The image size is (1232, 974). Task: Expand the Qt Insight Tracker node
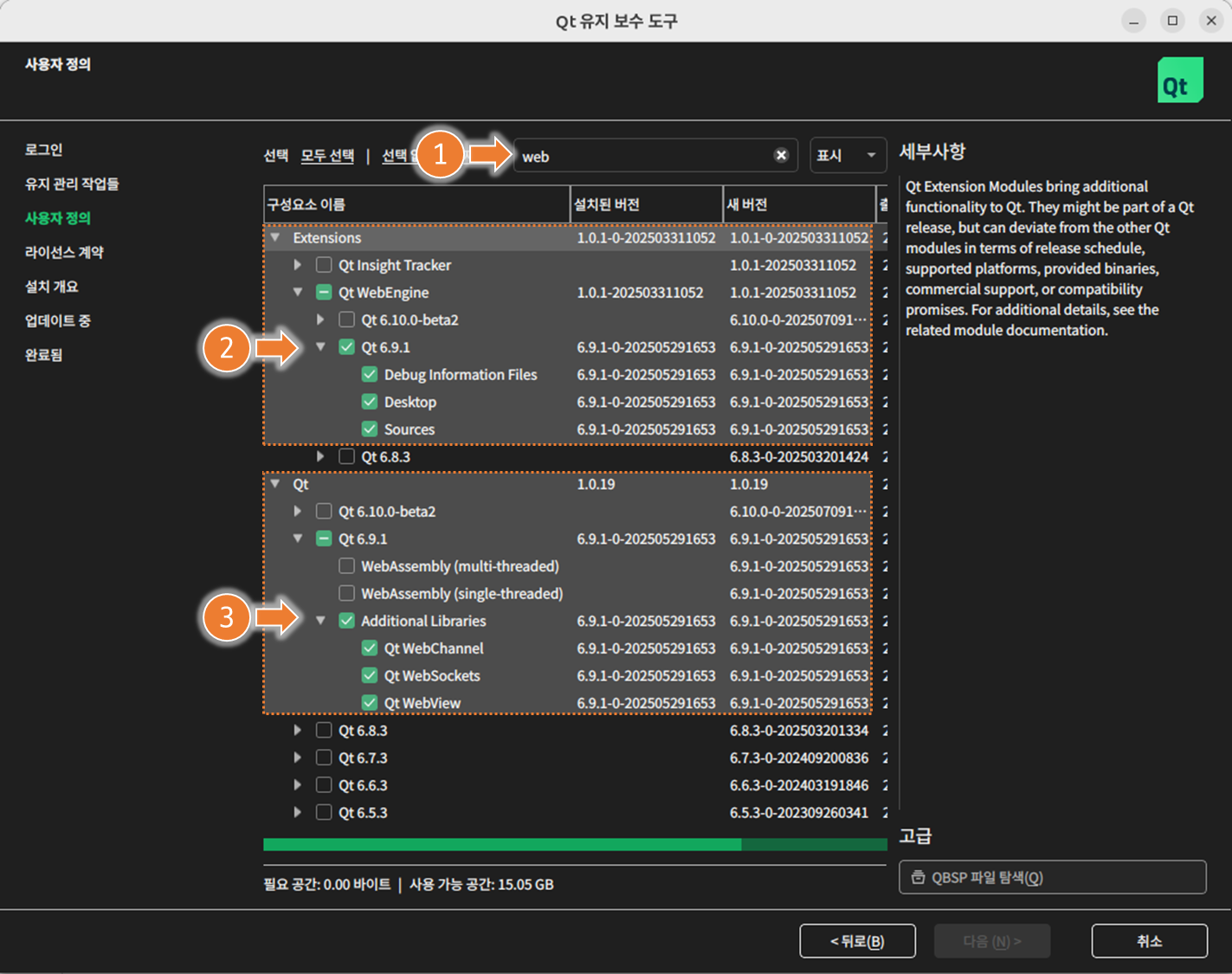point(298,265)
